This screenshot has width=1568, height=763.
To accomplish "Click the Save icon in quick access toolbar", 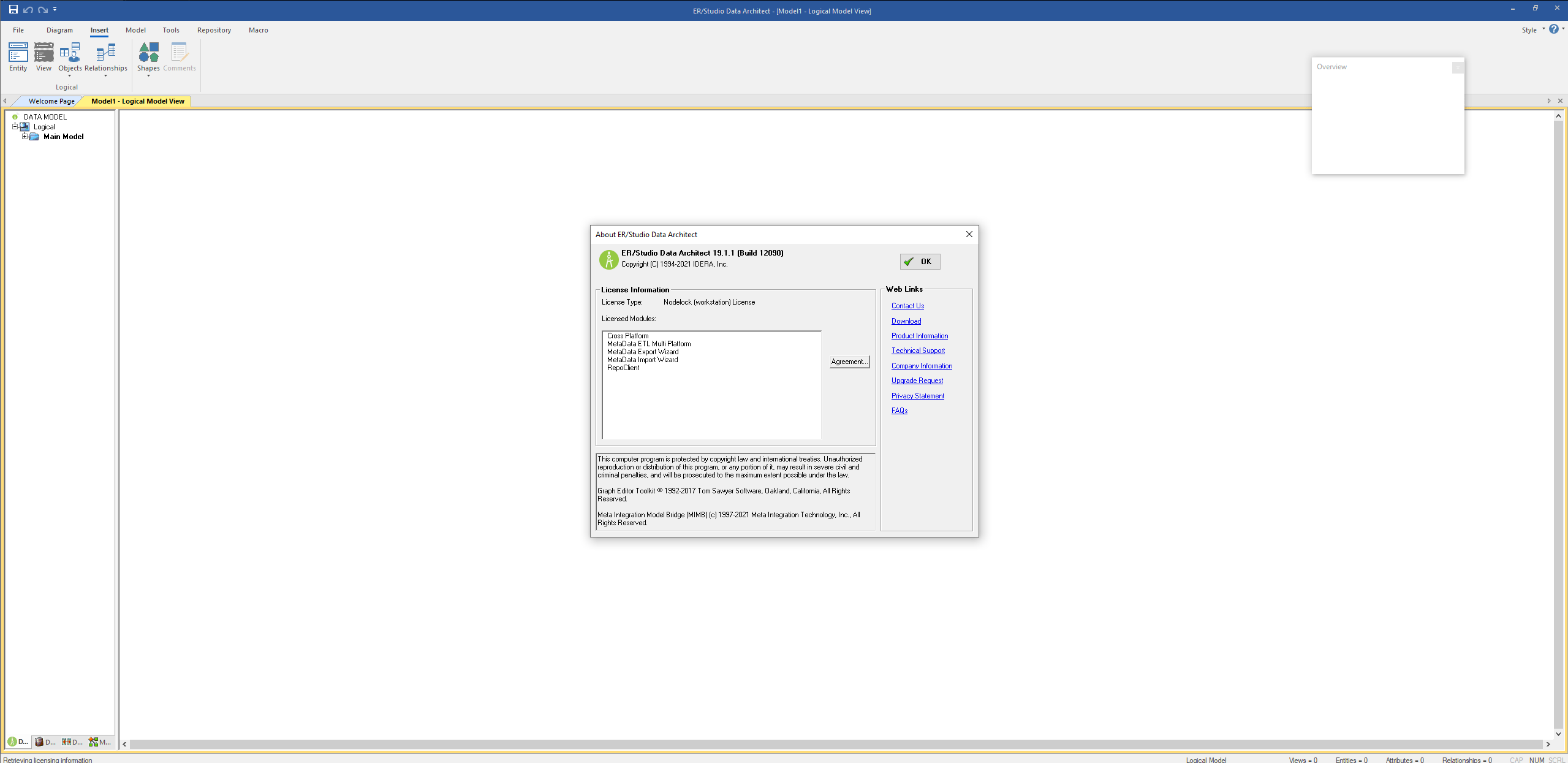I will [x=13, y=9].
